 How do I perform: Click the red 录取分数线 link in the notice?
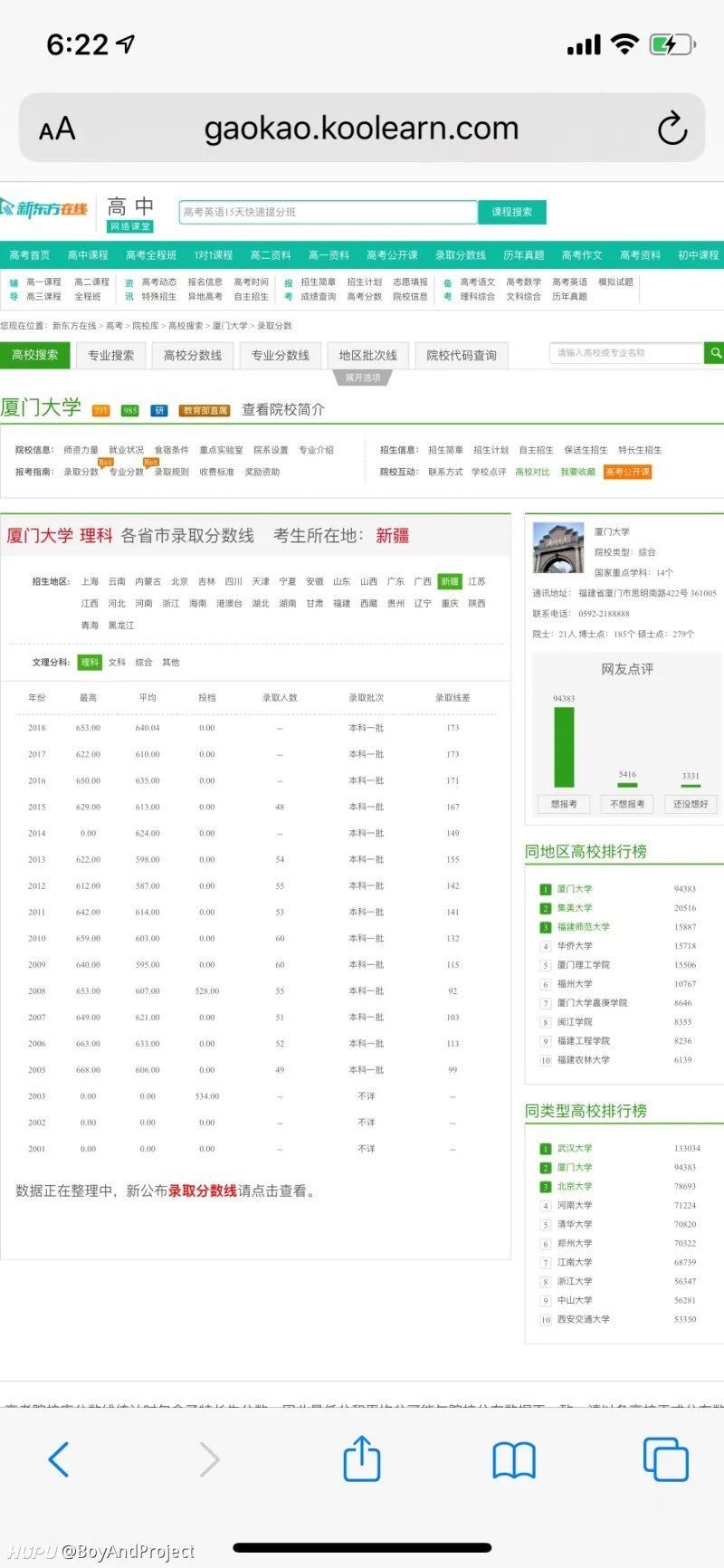203,1190
